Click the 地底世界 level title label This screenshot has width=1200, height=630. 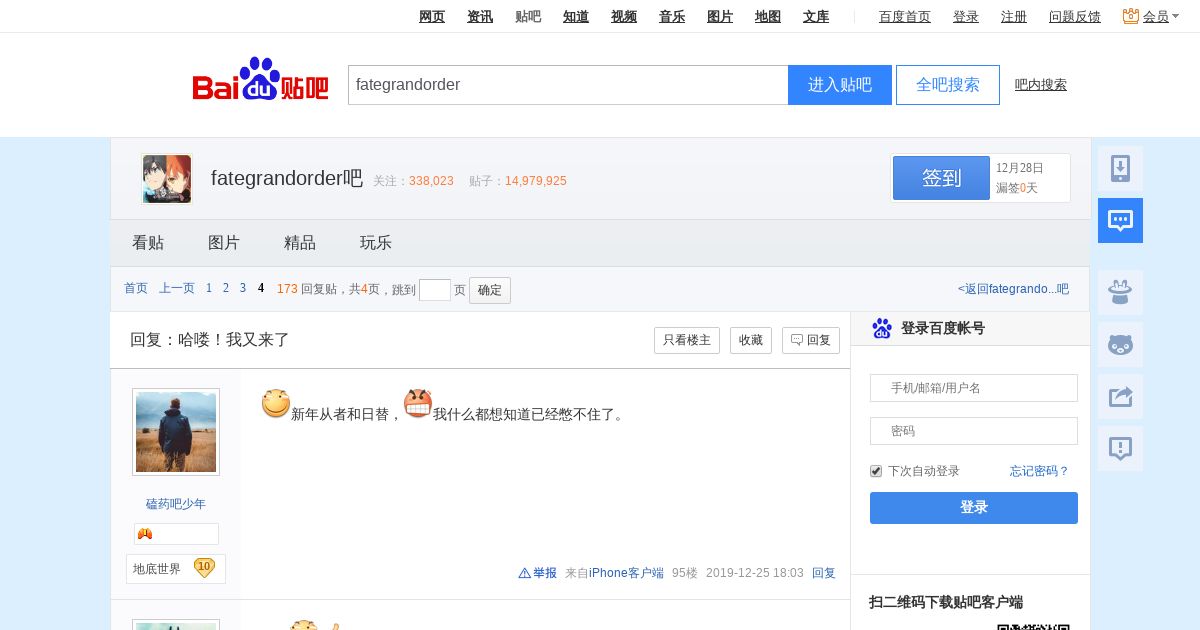(x=157, y=569)
